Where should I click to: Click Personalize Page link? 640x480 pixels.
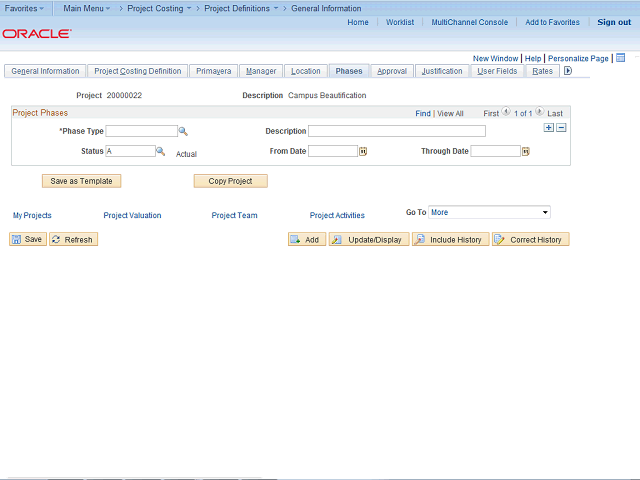pyautogui.click(x=578, y=58)
